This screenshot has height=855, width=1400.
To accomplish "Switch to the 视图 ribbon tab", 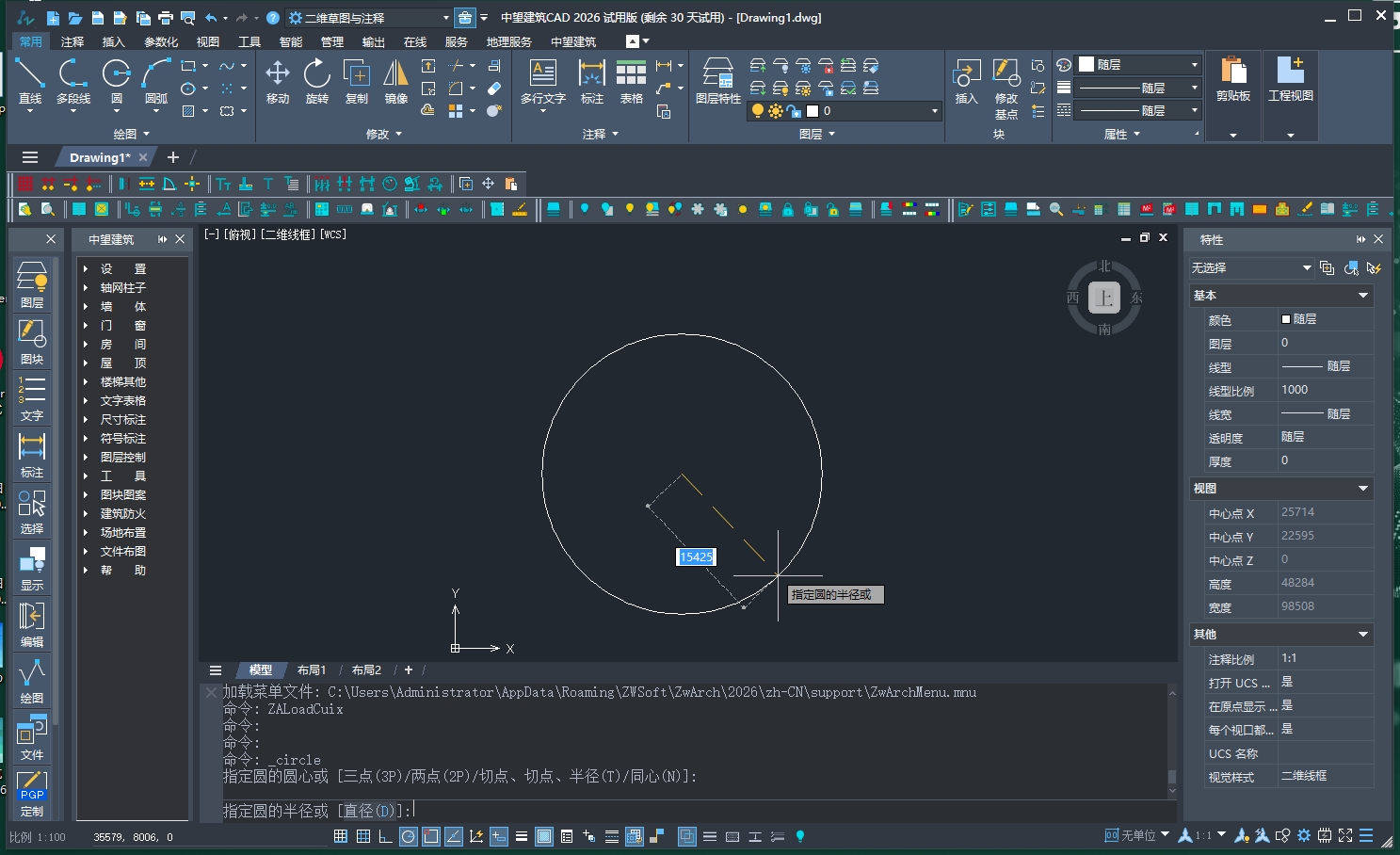I will [x=208, y=41].
